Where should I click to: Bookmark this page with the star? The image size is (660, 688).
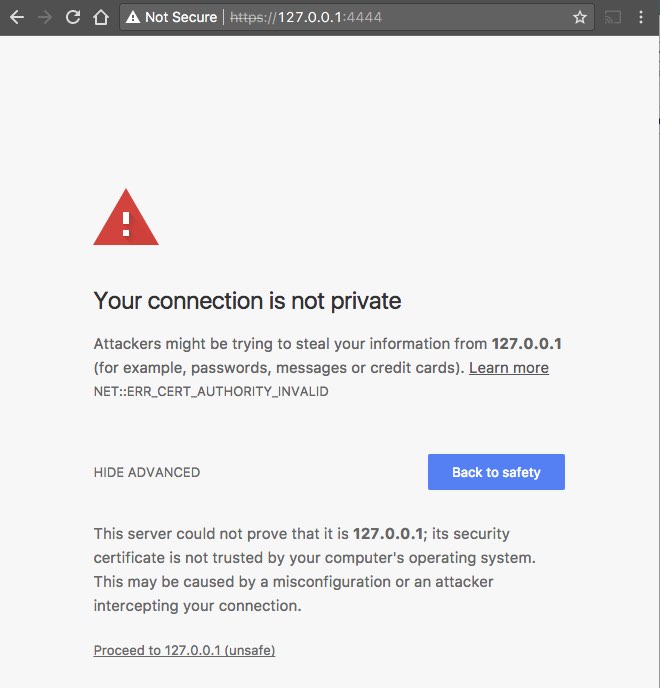point(580,17)
